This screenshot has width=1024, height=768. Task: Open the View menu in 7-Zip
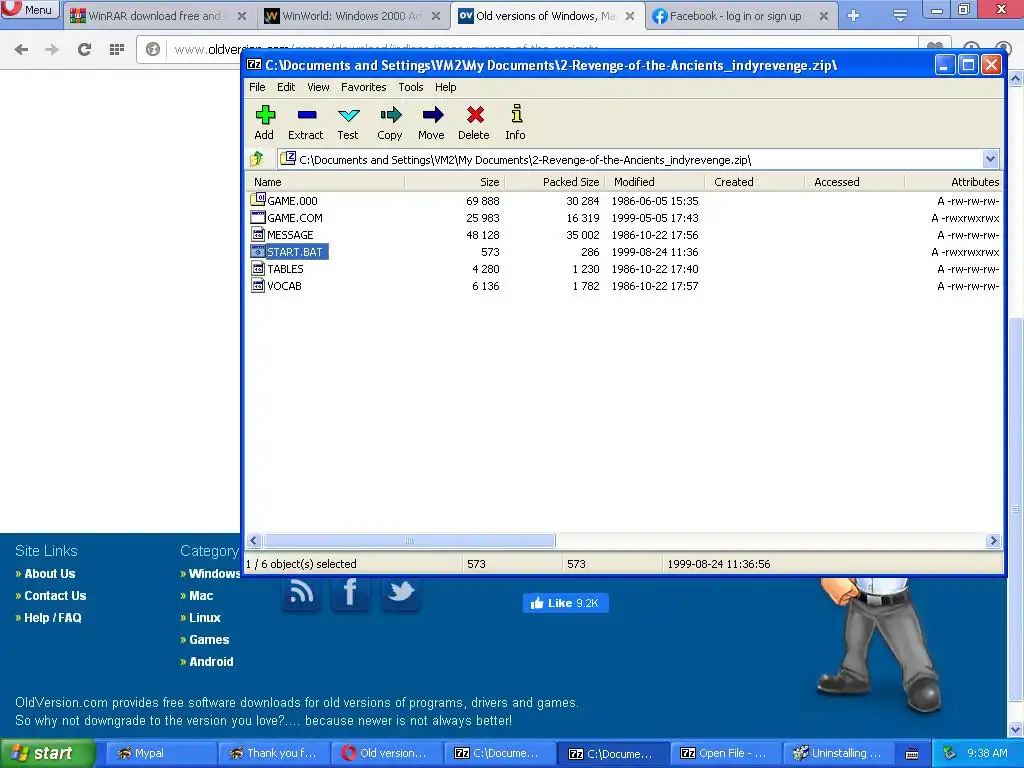click(x=318, y=87)
